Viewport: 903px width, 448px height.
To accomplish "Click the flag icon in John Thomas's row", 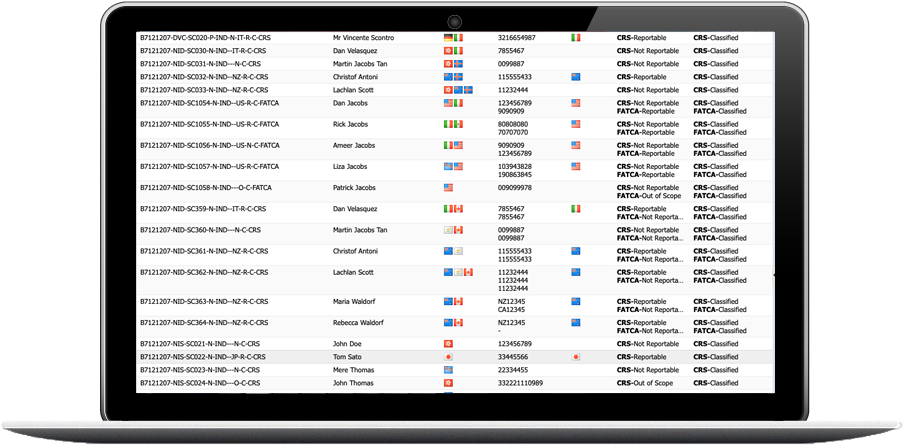I will [x=448, y=383].
